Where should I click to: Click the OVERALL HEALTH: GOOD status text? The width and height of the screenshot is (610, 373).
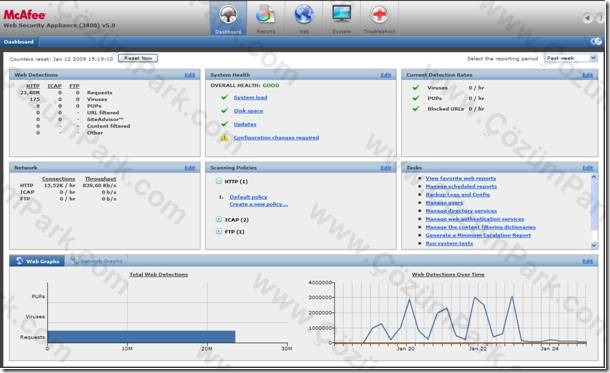(x=245, y=85)
